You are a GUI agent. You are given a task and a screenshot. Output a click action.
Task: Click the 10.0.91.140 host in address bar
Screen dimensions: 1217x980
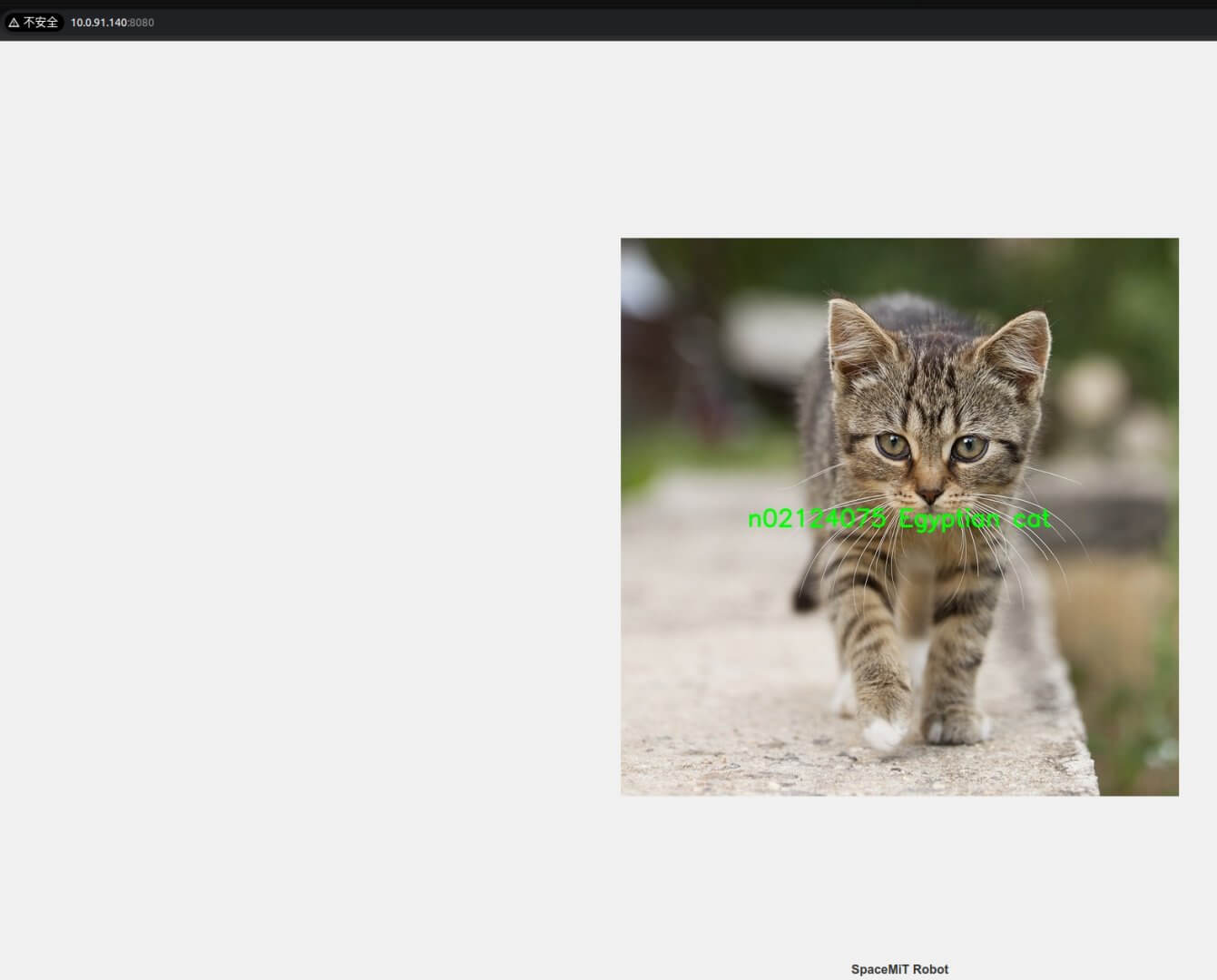click(x=99, y=23)
